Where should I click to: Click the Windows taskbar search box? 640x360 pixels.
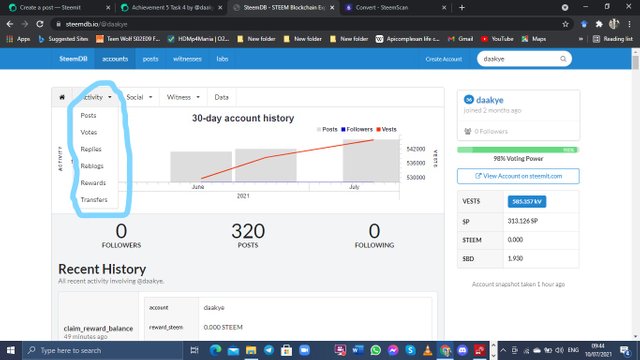point(102,350)
